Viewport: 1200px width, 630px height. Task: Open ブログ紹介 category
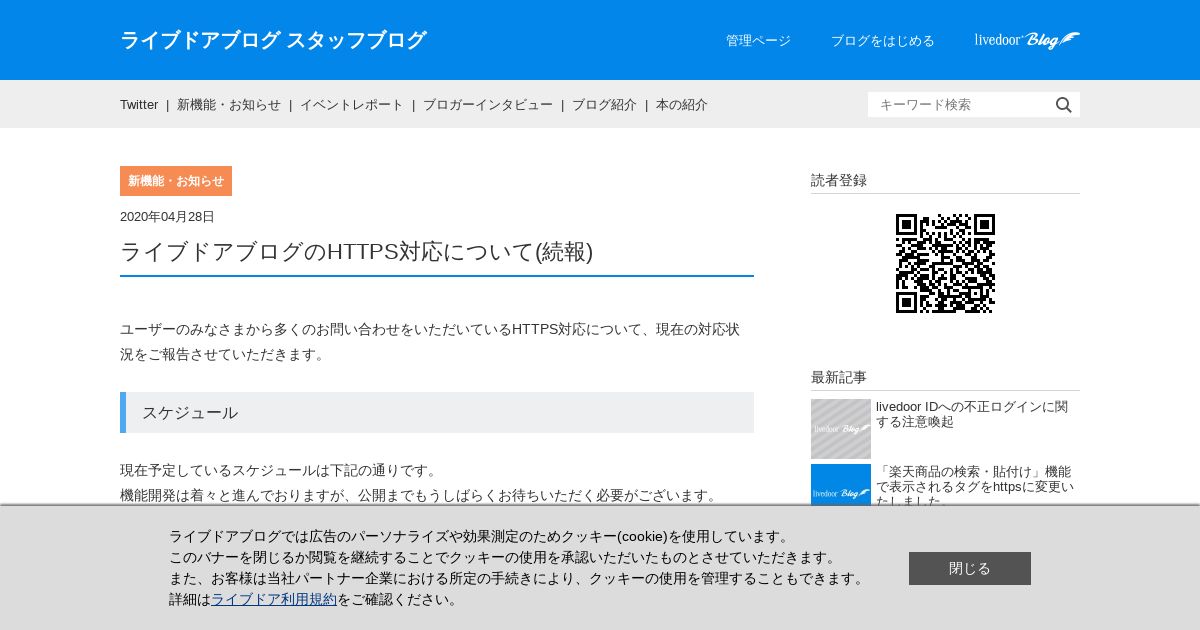tap(604, 105)
